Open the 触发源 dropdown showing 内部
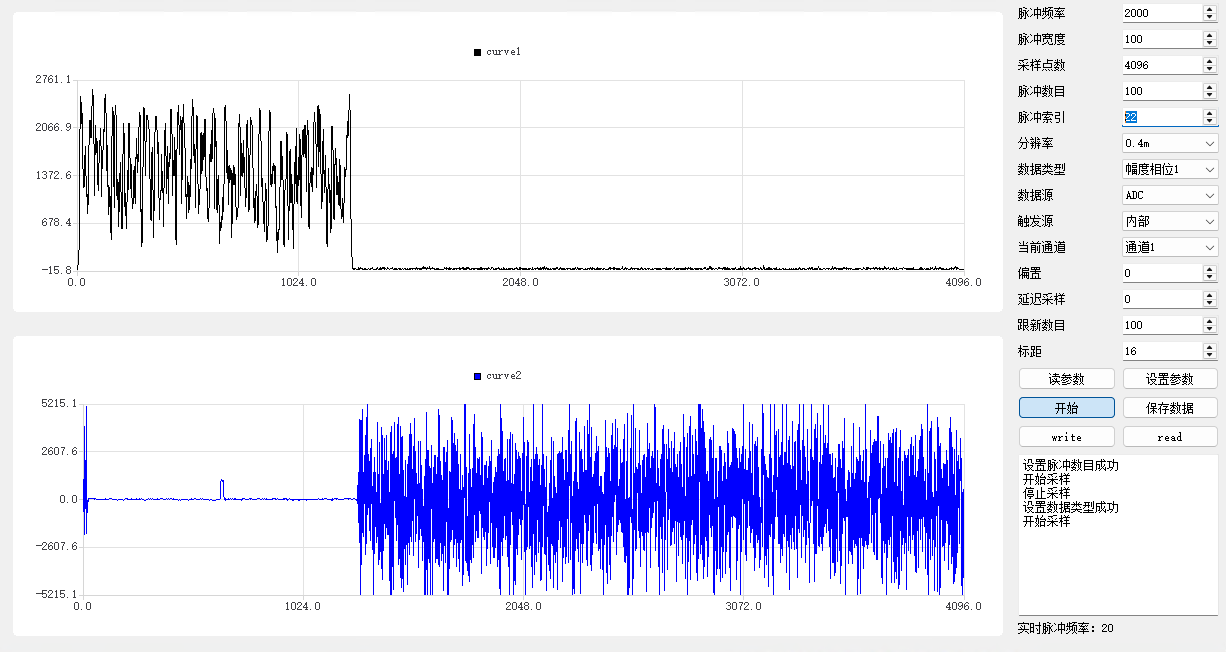The width and height of the screenshot is (1226, 652). tap(1169, 221)
